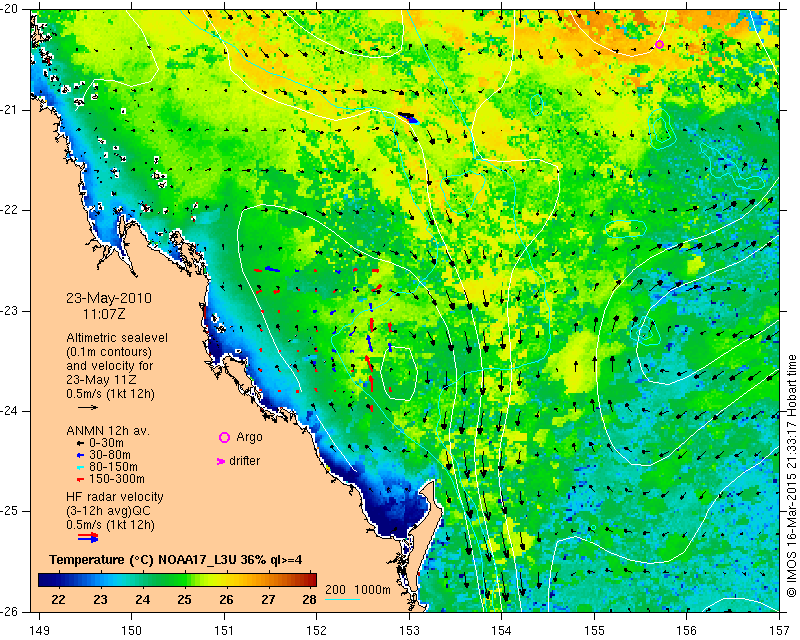
Task: Click the latitude axis label '-21'
Action: pyautogui.click(x=9, y=110)
